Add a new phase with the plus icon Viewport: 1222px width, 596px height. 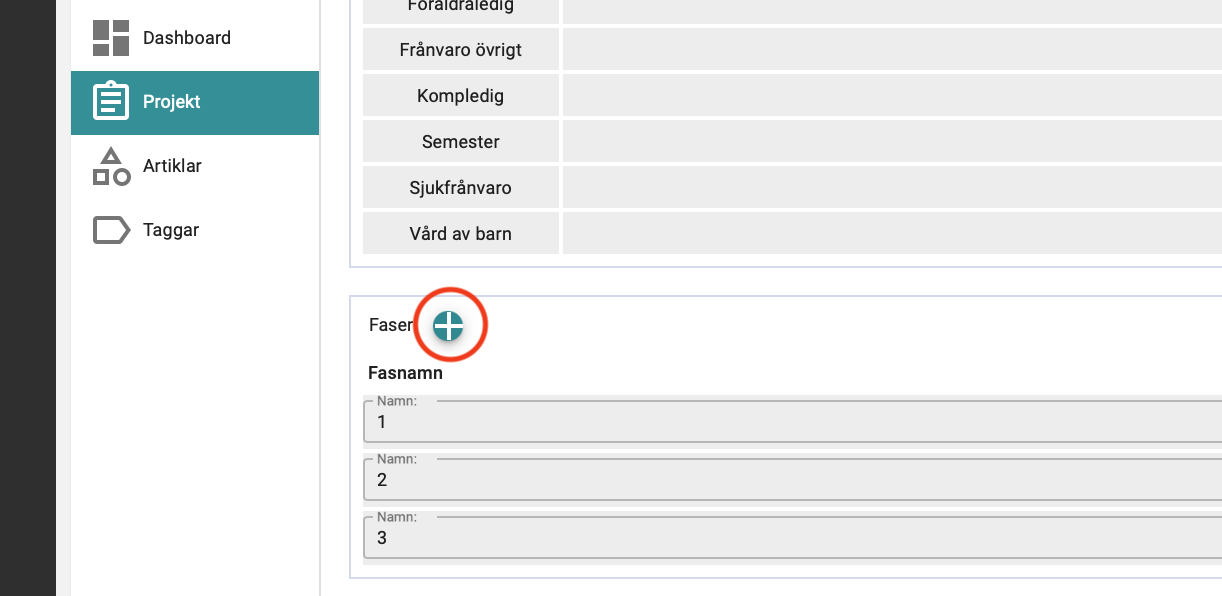tap(449, 325)
